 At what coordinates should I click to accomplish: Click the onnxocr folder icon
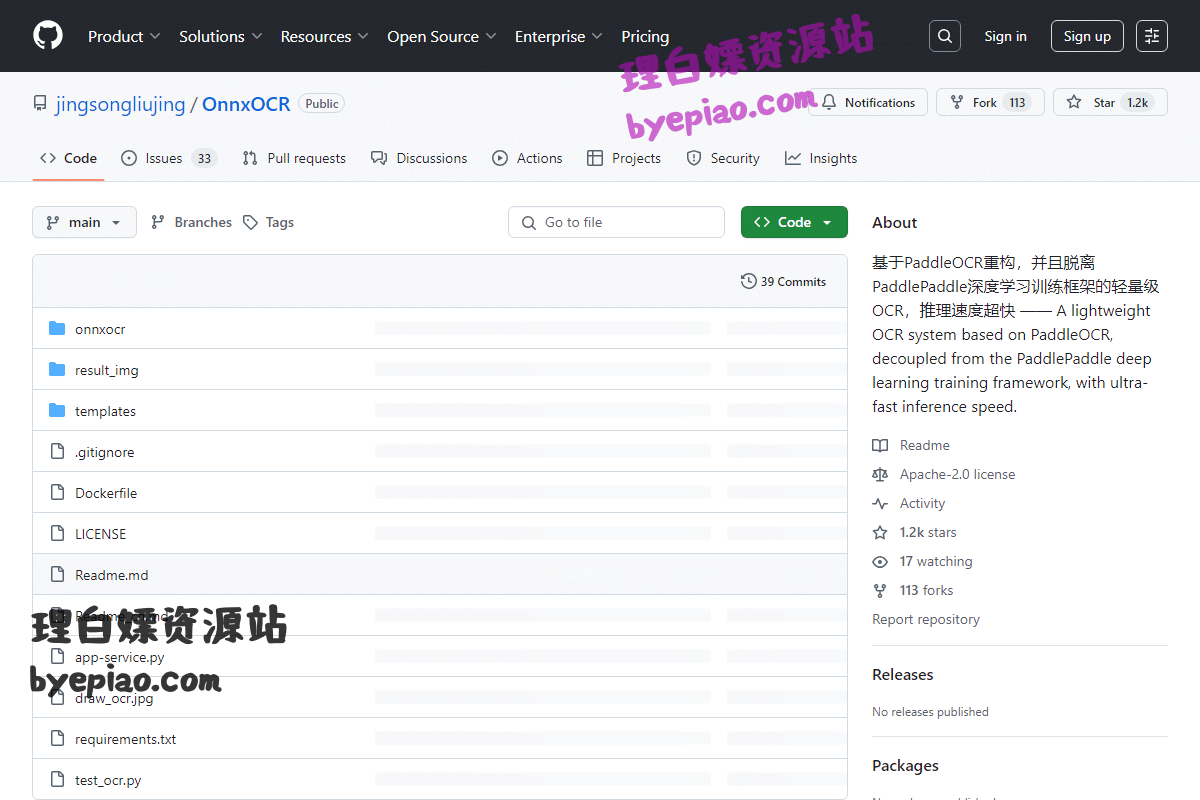[57, 329]
